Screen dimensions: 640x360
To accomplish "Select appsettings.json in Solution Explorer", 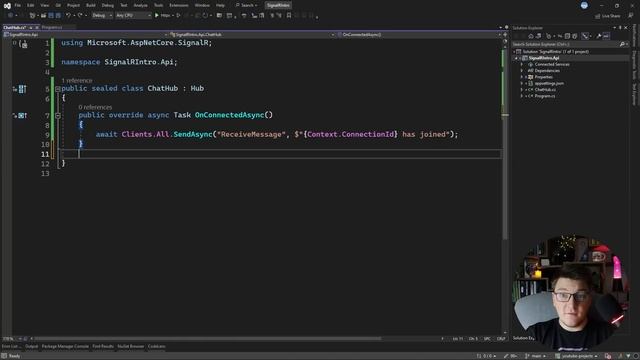I will coord(549,83).
